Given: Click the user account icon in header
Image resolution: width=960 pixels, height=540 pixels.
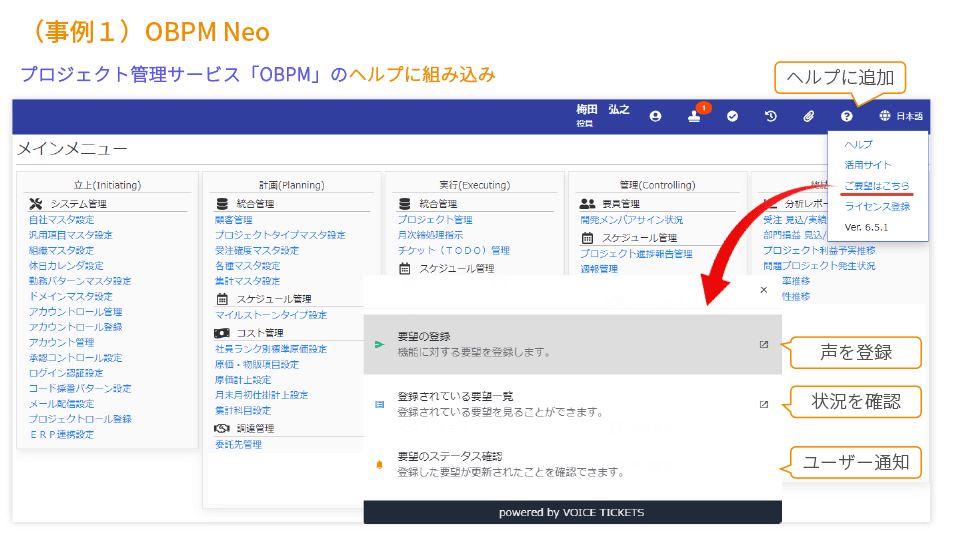Looking at the screenshot, I should [x=655, y=116].
